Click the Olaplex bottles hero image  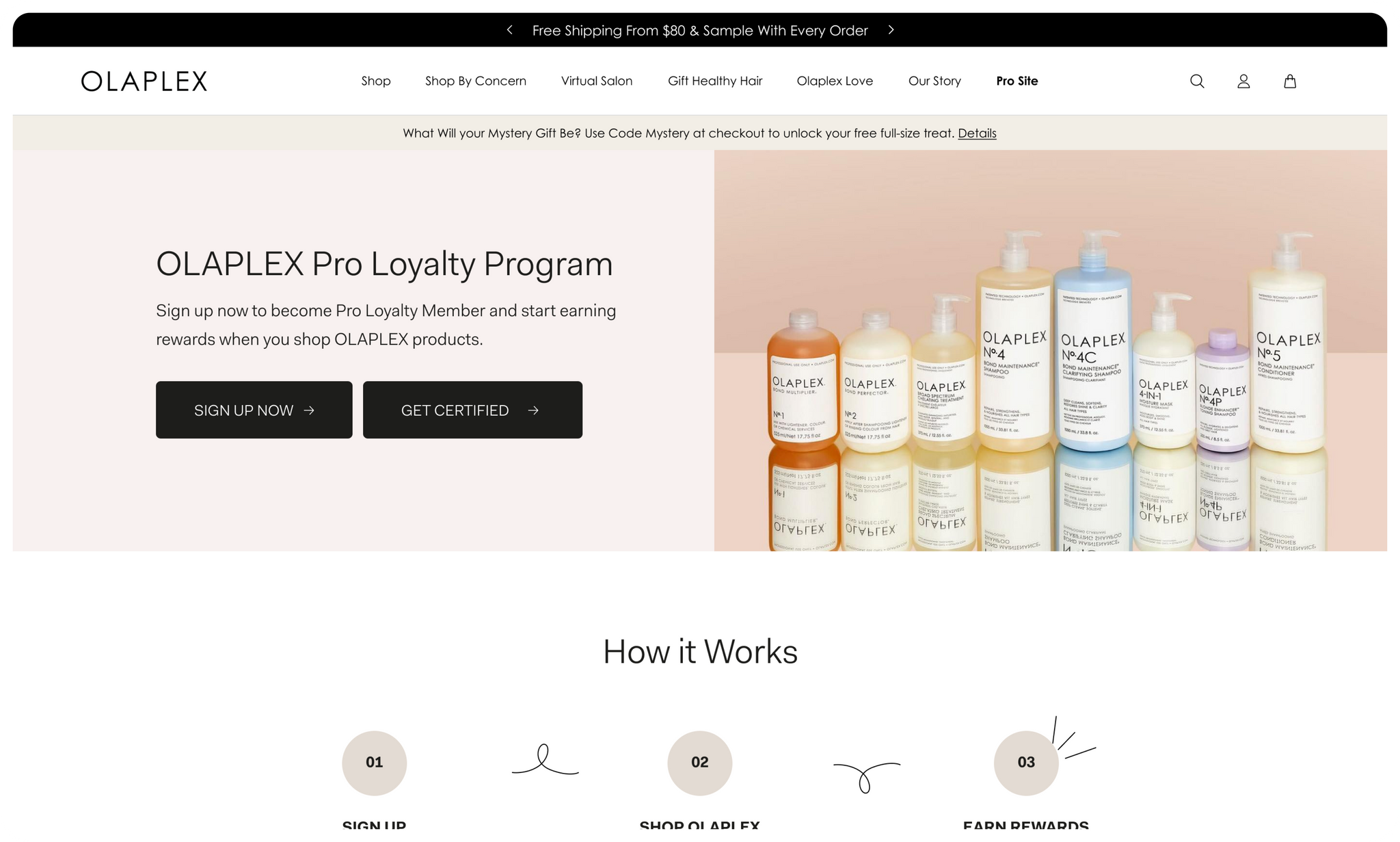pyautogui.click(x=1051, y=350)
